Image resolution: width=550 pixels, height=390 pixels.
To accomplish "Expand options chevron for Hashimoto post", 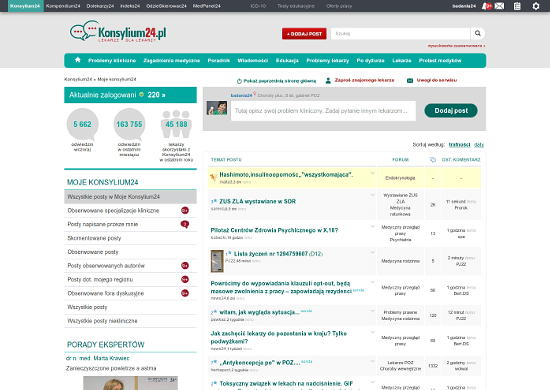I will pos(373,173).
